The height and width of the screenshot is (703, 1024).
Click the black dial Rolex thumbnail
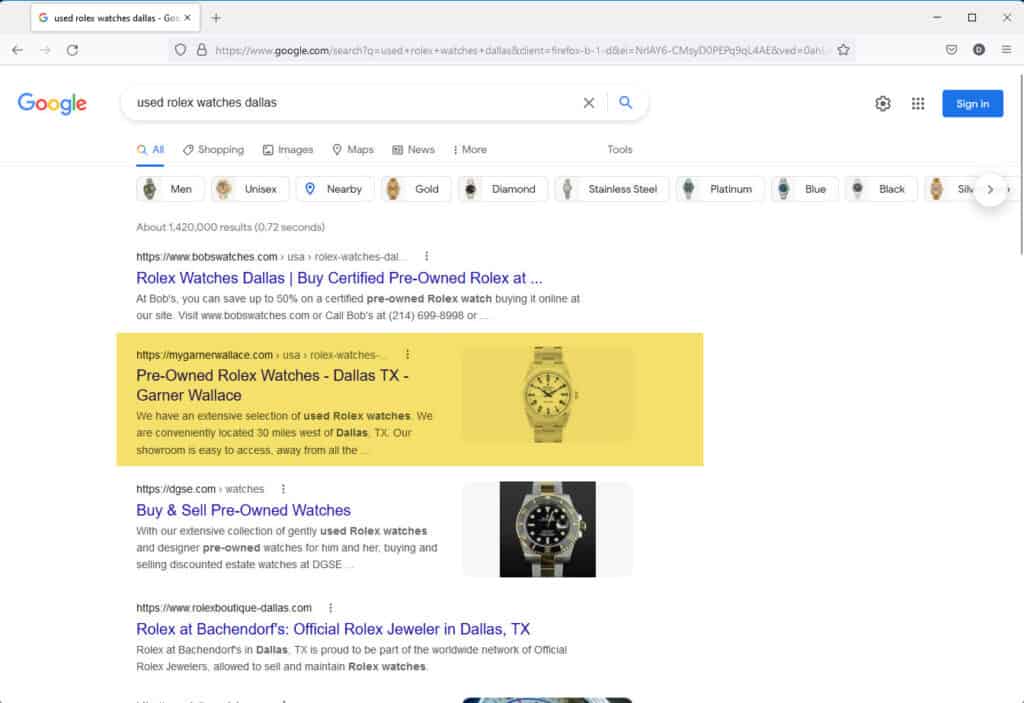pyautogui.click(x=547, y=529)
